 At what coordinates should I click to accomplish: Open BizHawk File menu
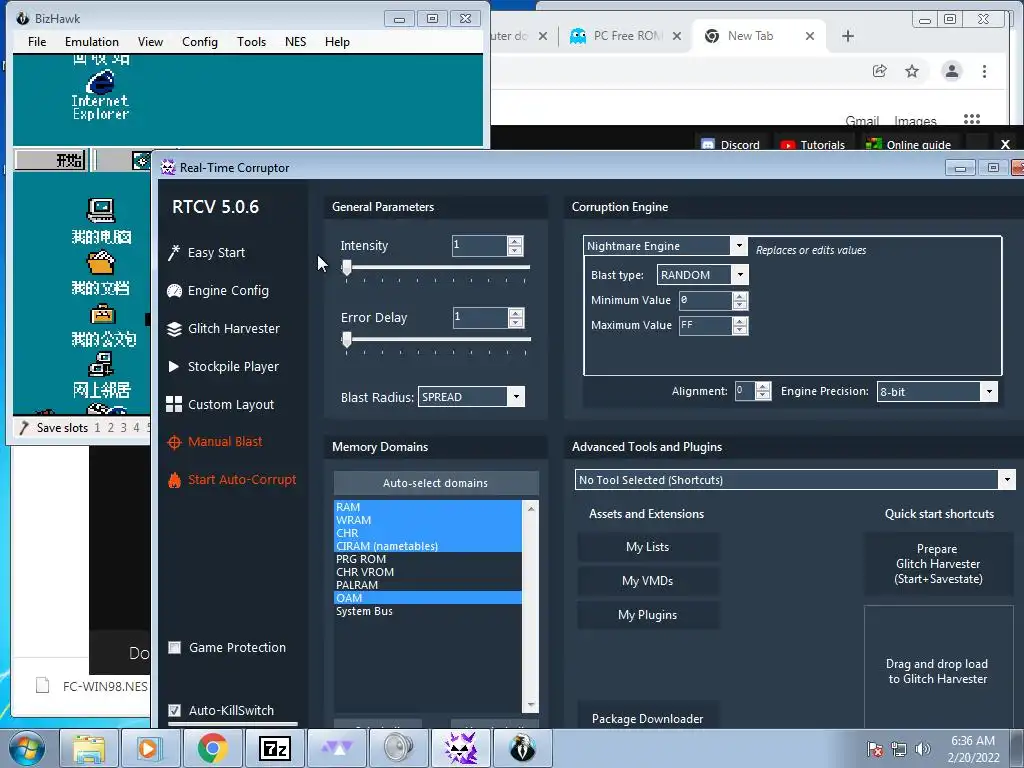pos(37,42)
